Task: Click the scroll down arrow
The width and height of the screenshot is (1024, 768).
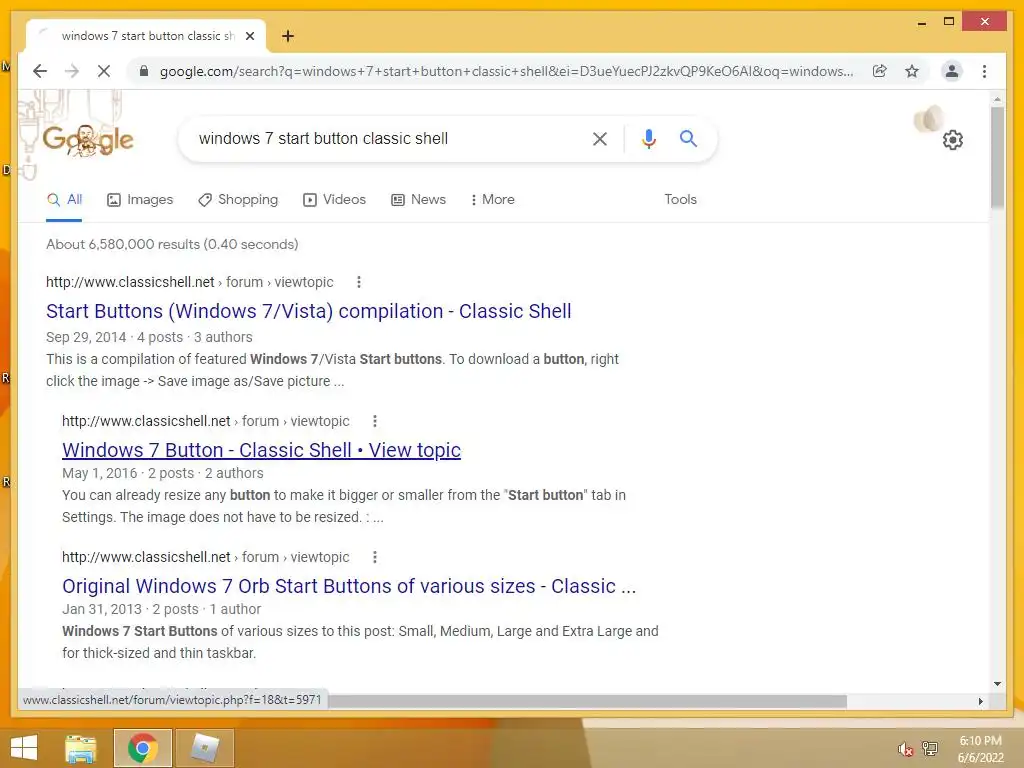Action: click(x=997, y=684)
